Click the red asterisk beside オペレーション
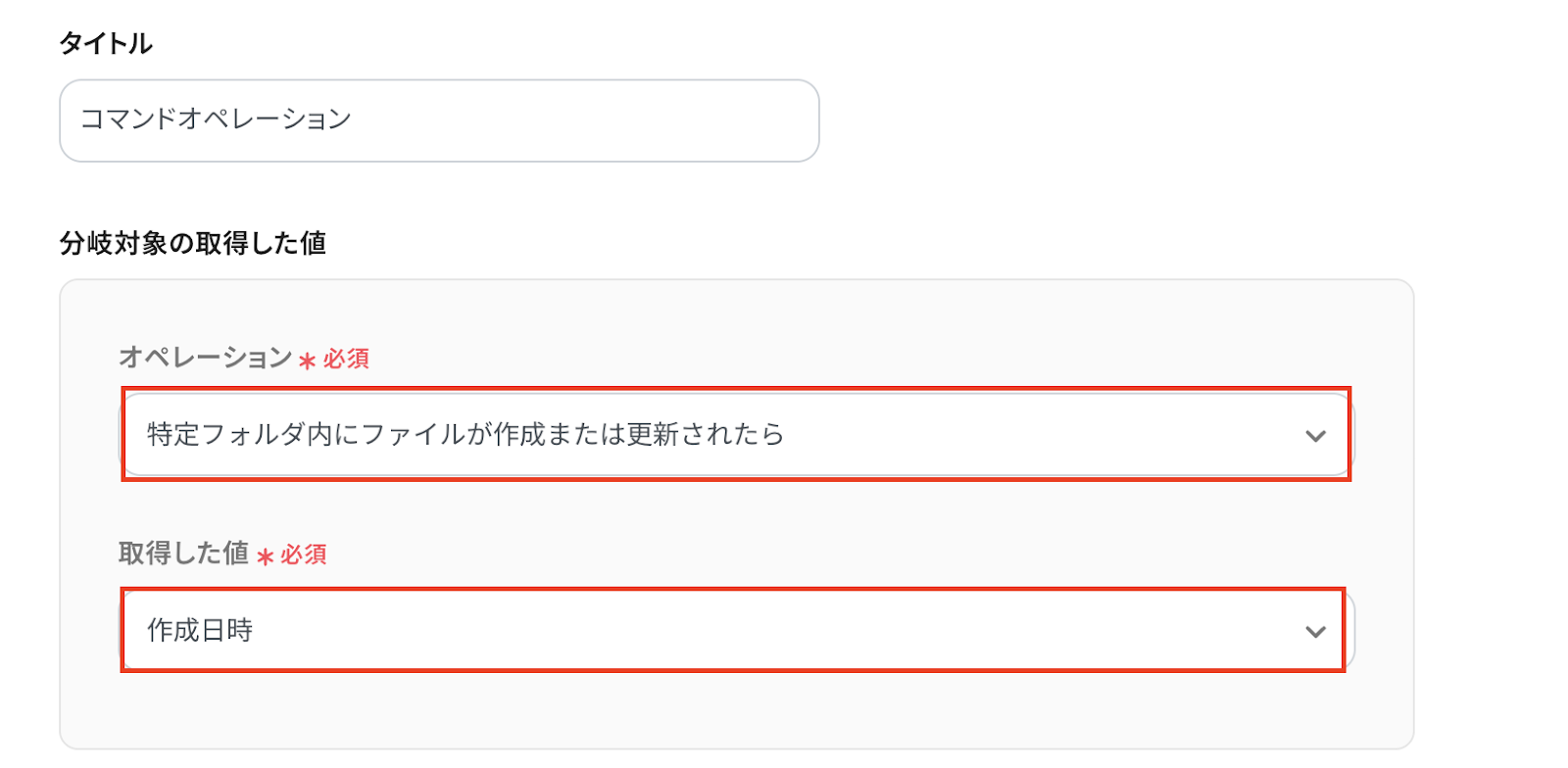The width and height of the screenshot is (1568, 768). coord(308,360)
